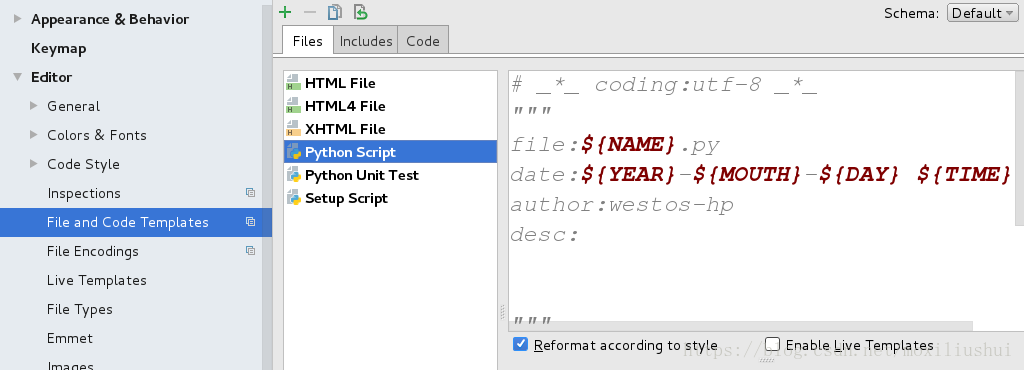Select the HTML4 File template
The height and width of the screenshot is (370, 1024).
click(390, 106)
